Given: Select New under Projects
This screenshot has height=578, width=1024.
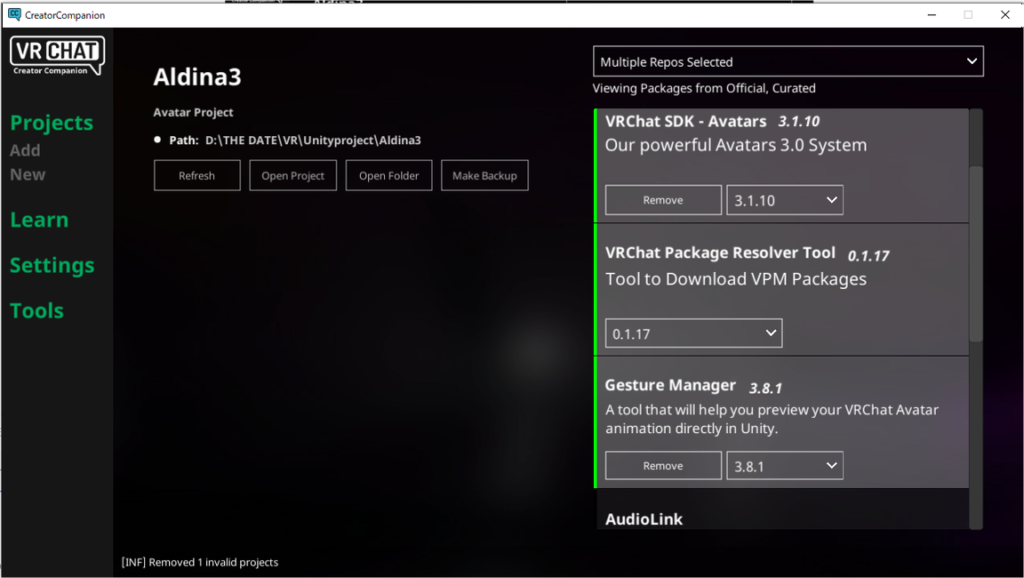Looking at the screenshot, I should (x=27, y=174).
